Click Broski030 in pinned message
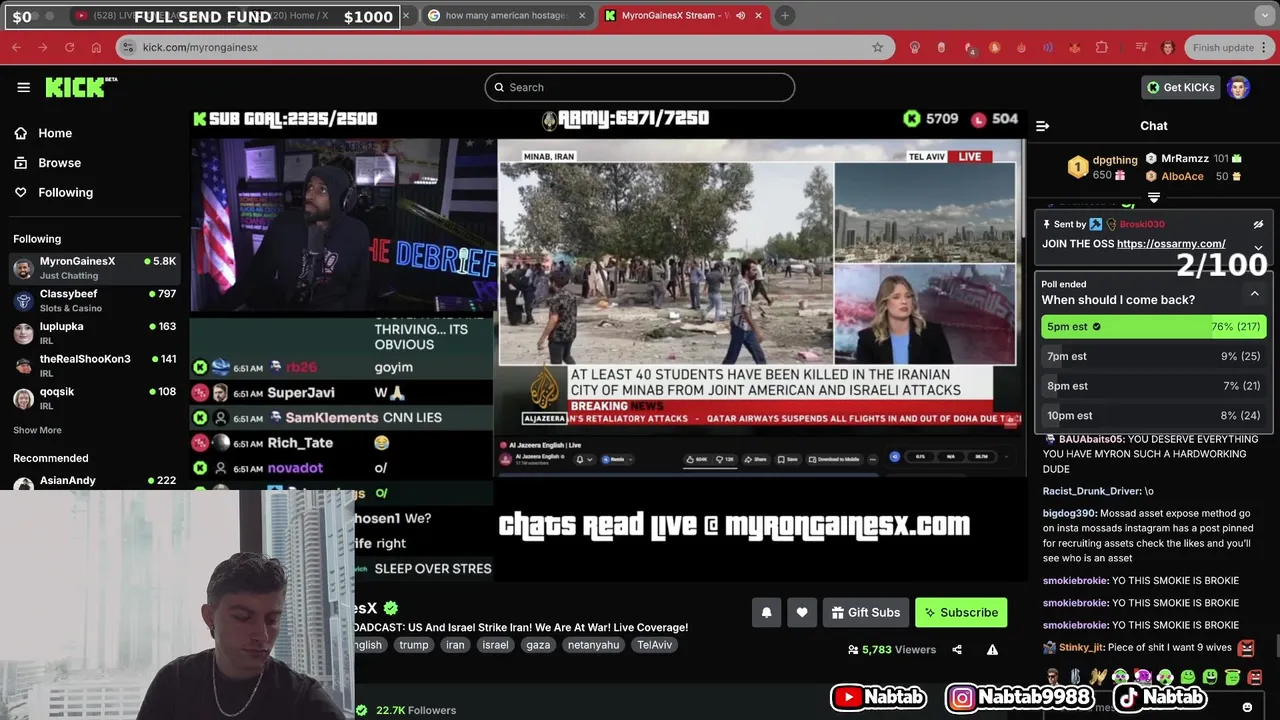This screenshot has height=720, width=1280. pos(1142,224)
